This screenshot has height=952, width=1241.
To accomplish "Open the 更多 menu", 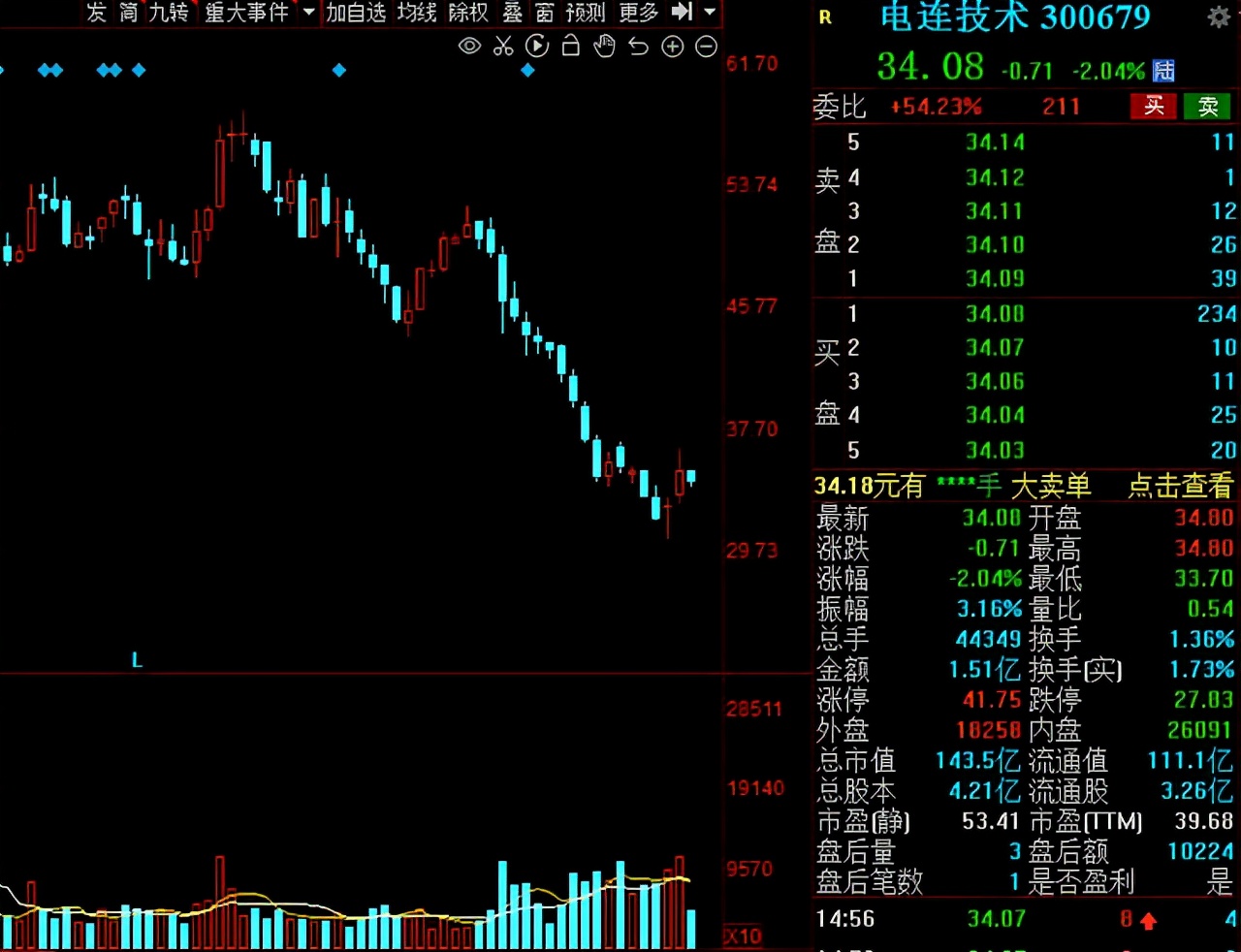I will coord(638,12).
